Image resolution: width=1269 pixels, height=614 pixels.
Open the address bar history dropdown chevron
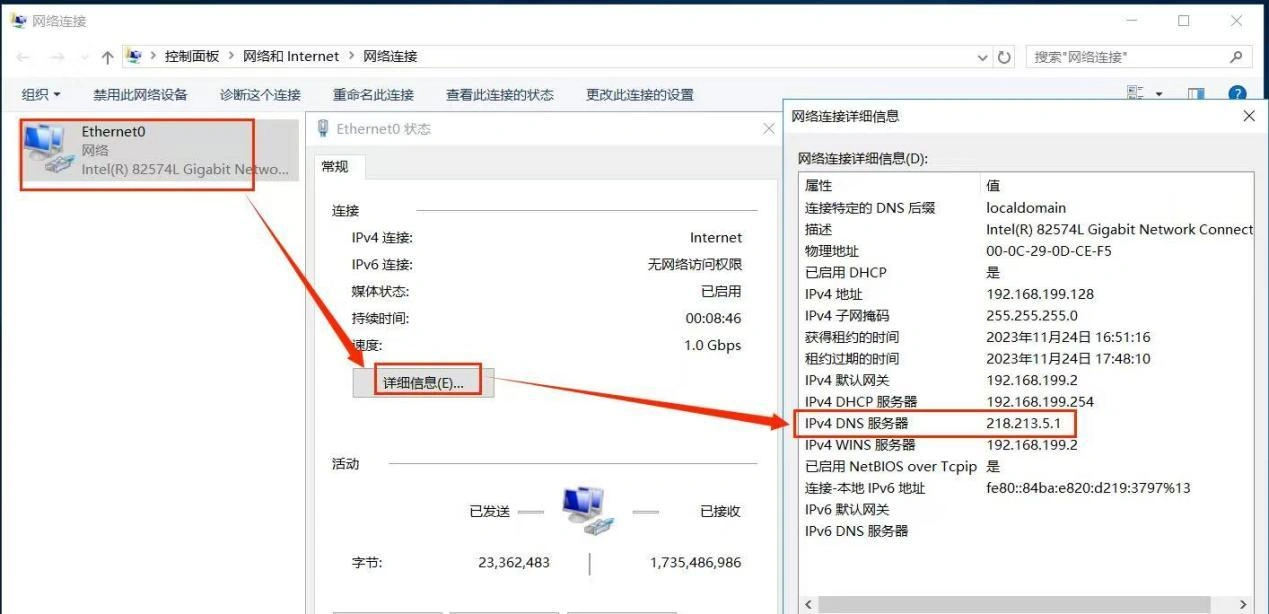click(x=981, y=57)
